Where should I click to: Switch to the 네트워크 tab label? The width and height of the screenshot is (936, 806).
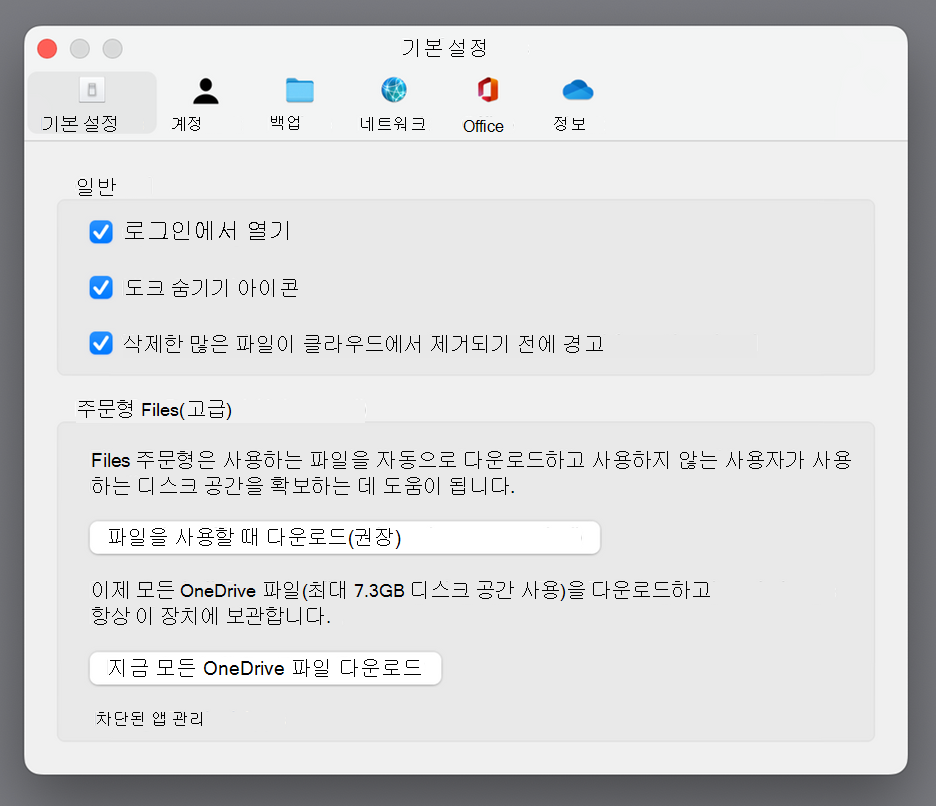[x=392, y=124]
